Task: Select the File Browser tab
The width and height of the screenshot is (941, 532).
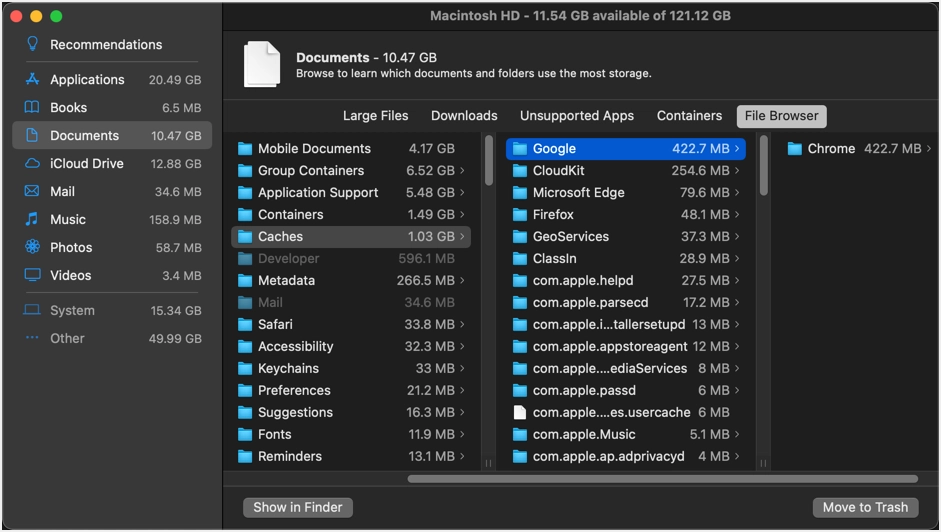Action: [x=781, y=116]
